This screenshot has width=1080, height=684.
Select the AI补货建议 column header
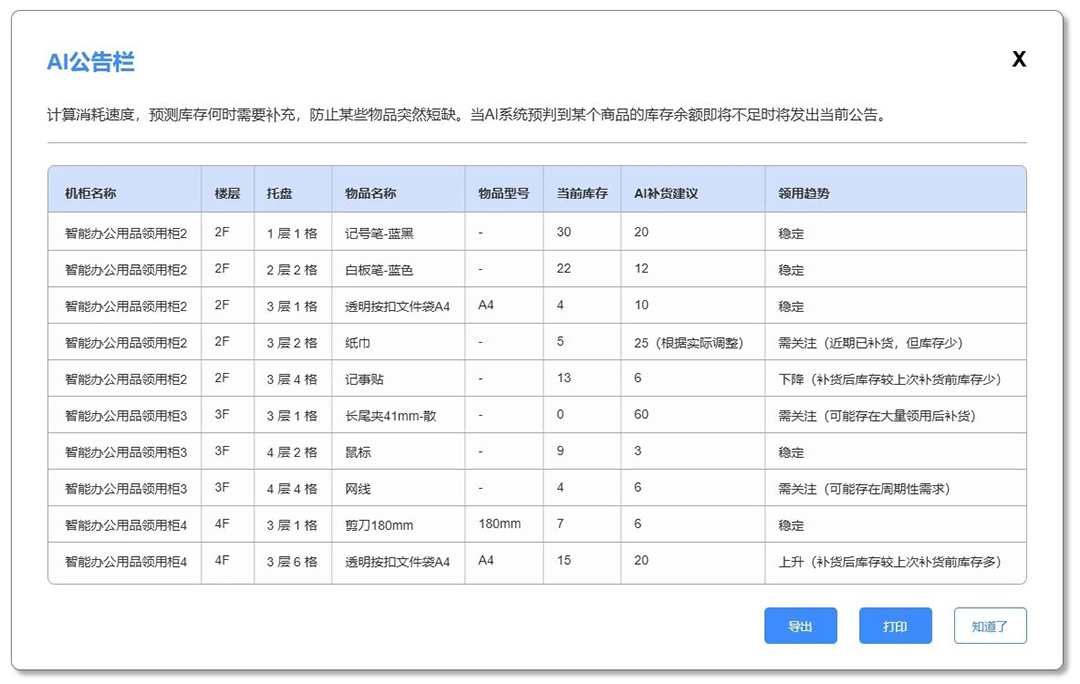click(x=666, y=193)
